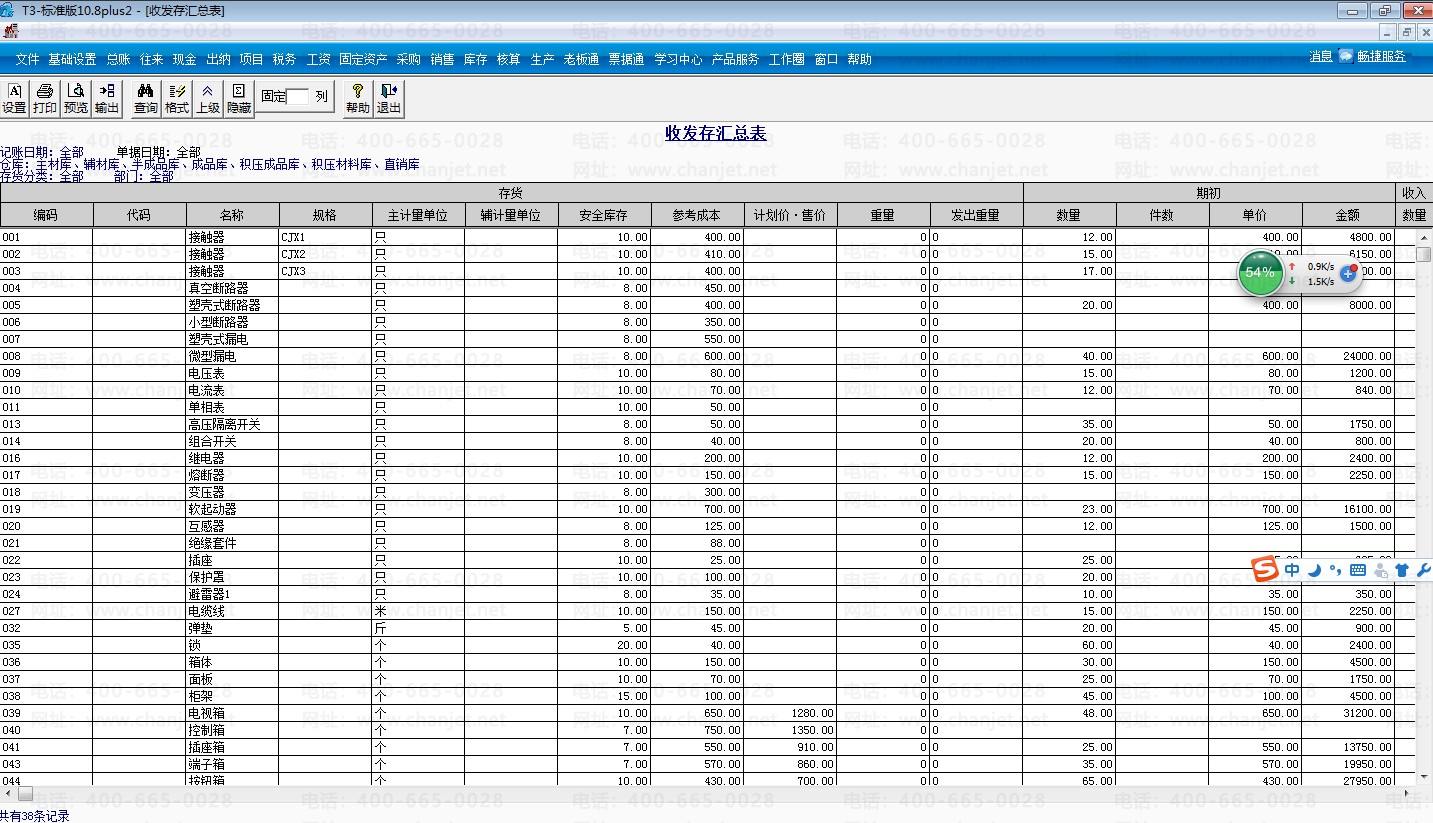Open the 总账 menu
Image resolution: width=1433 pixels, height=823 pixels.
(118, 59)
